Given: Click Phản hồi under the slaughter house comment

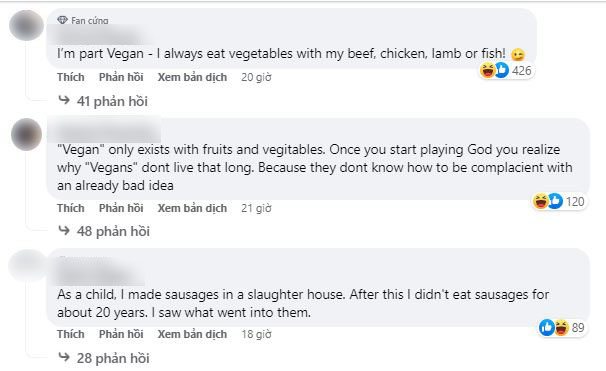Looking at the screenshot, I should point(121,334).
